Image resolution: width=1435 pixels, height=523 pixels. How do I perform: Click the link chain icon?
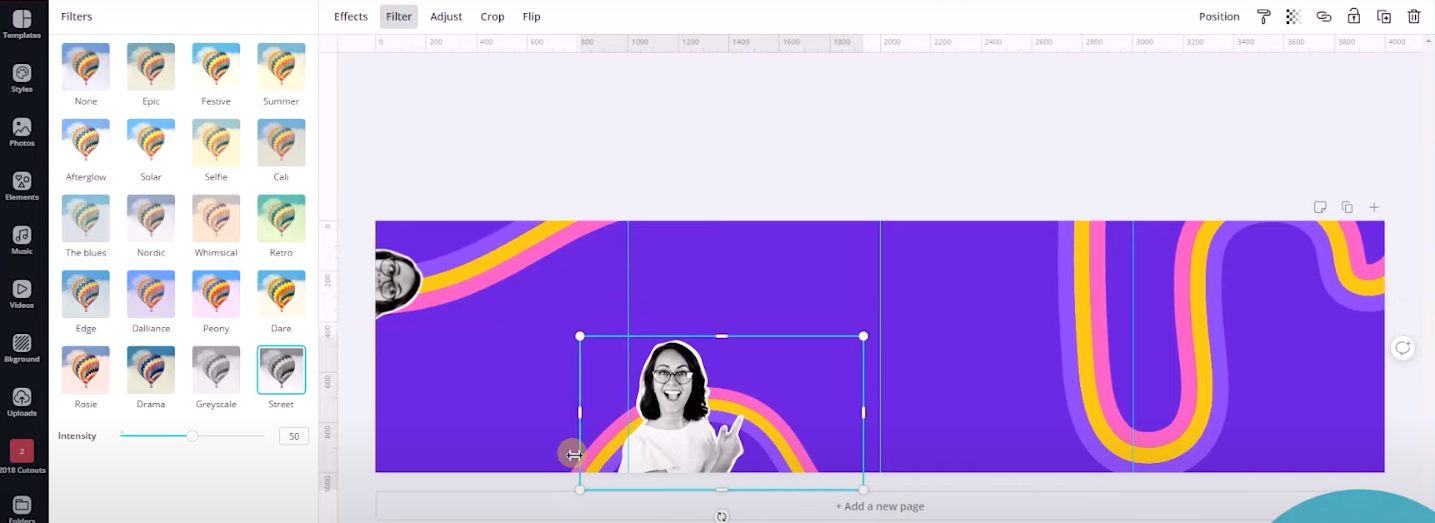point(1324,16)
